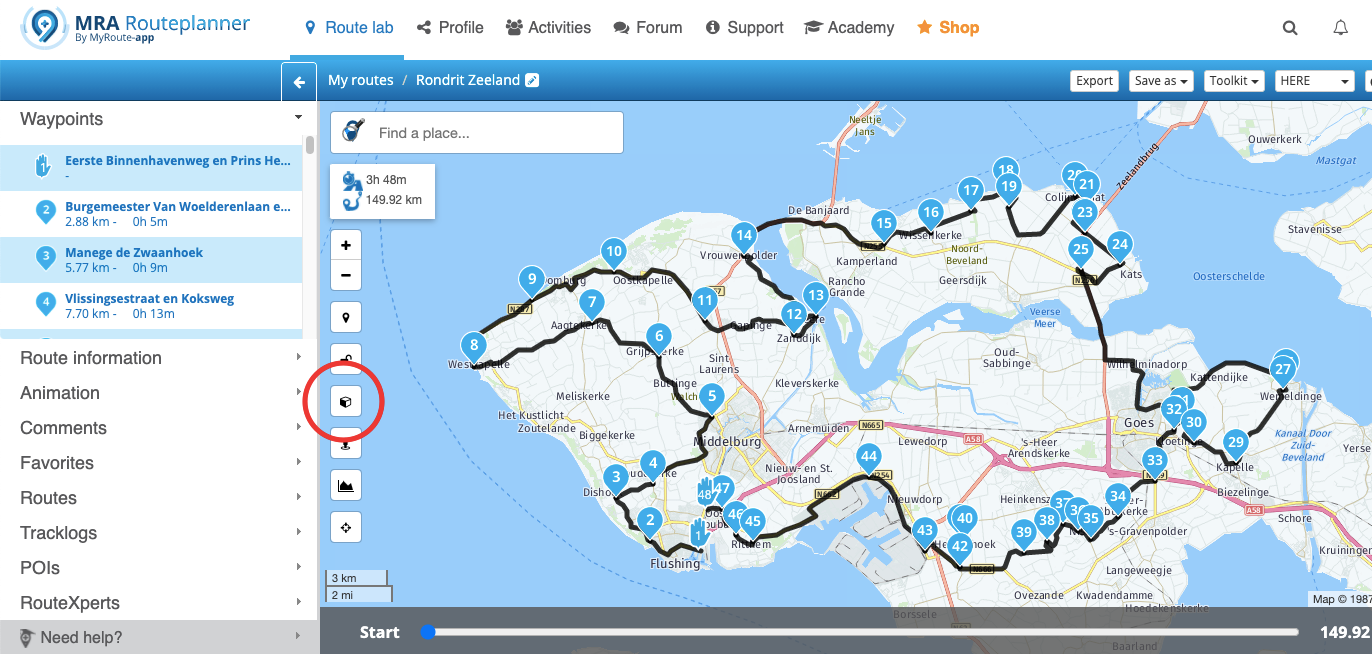The width and height of the screenshot is (1372, 654).
Task: Select waypoint marker 39 on map
Action: 1023,536
